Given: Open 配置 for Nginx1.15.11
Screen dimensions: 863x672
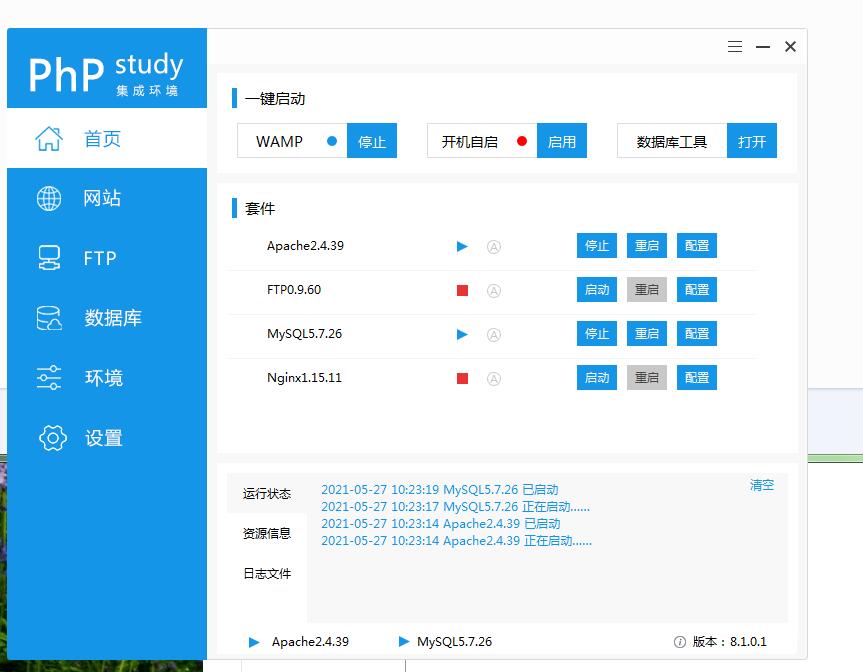Looking at the screenshot, I should click(x=697, y=378).
